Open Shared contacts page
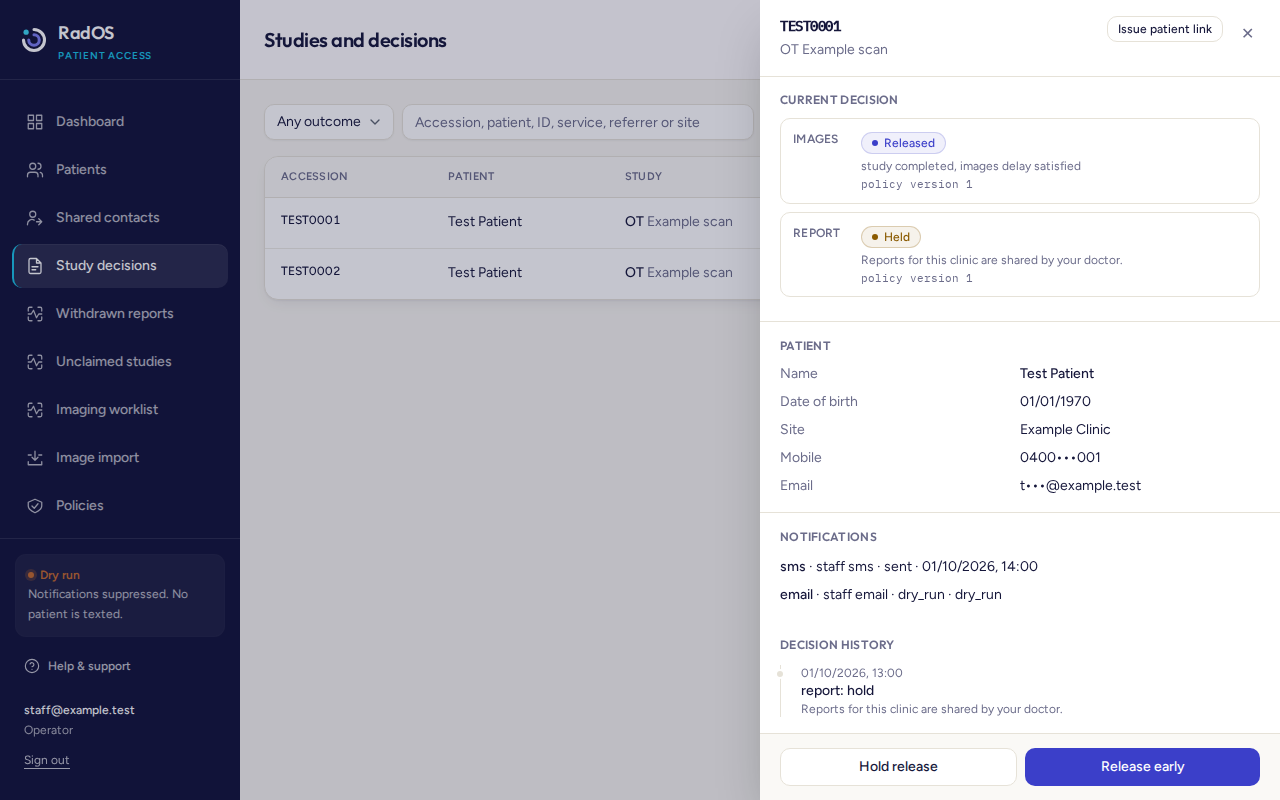Image resolution: width=1280 pixels, height=800 pixels. pos(120,218)
